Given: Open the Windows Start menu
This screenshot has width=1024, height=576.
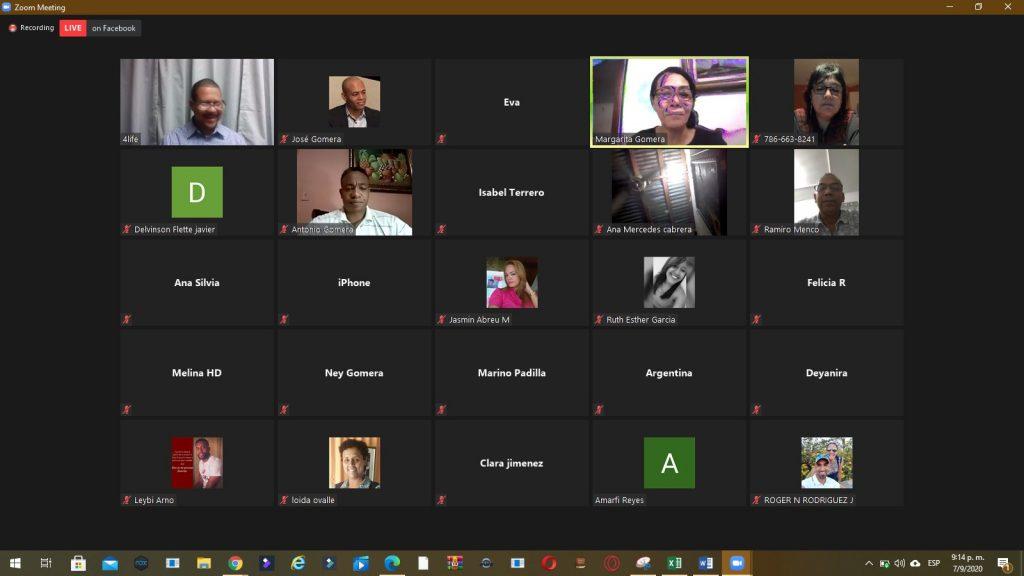Looking at the screenshot, I should point(15,563).
